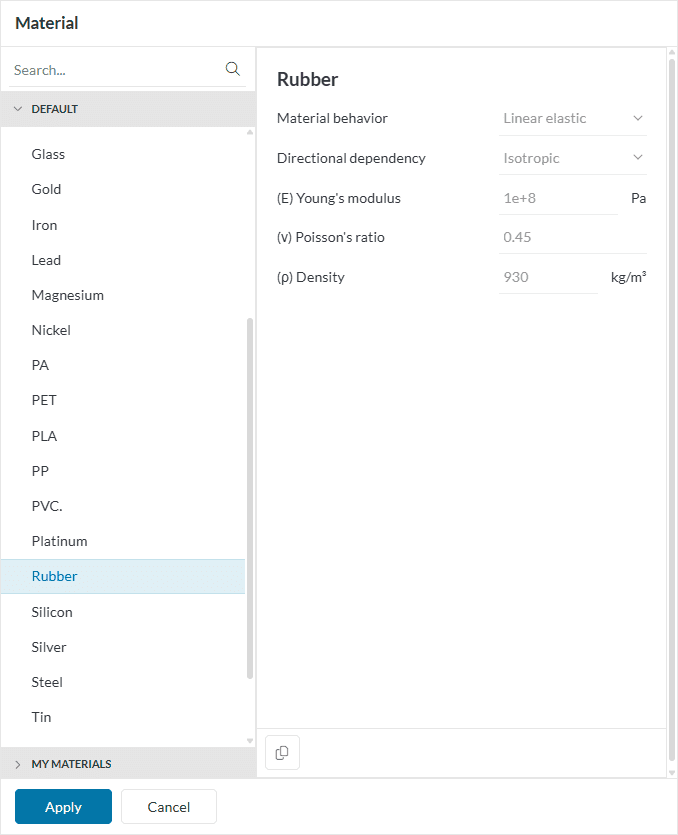
Task: Click the Poisson's ratio value field
Action: (x=570, y=238)
